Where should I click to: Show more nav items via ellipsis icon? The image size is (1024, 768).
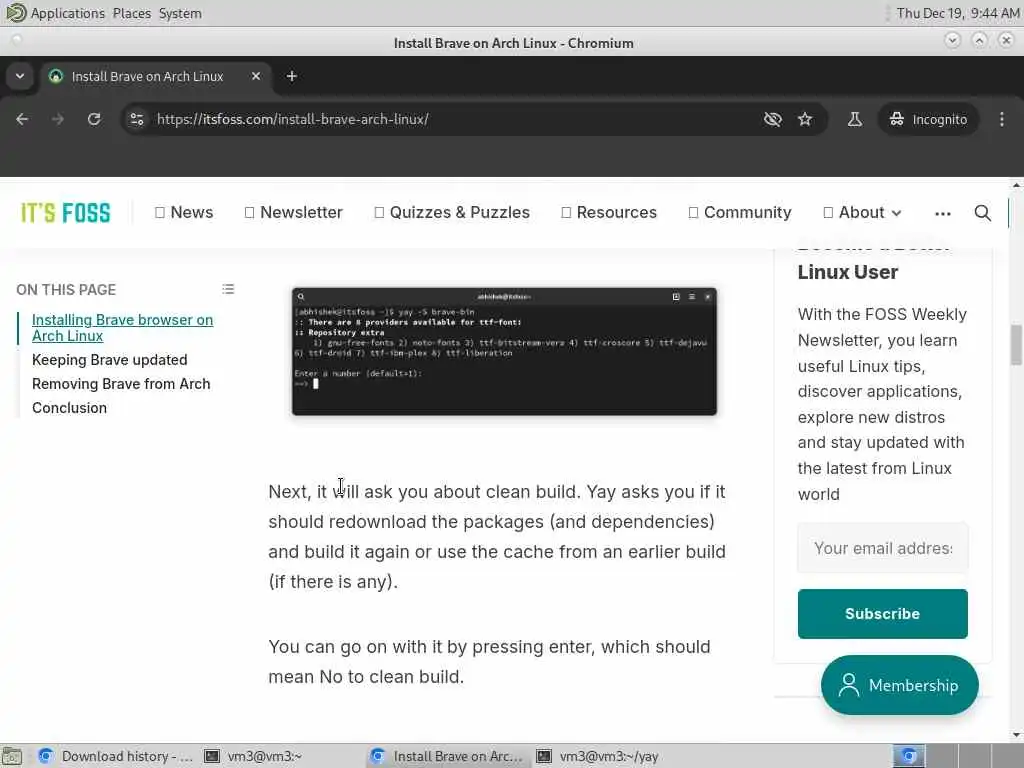point(942,214)
